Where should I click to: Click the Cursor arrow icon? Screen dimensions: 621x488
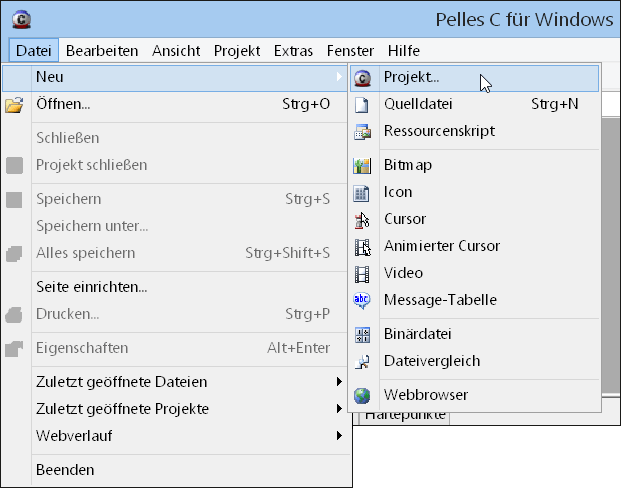363,219
